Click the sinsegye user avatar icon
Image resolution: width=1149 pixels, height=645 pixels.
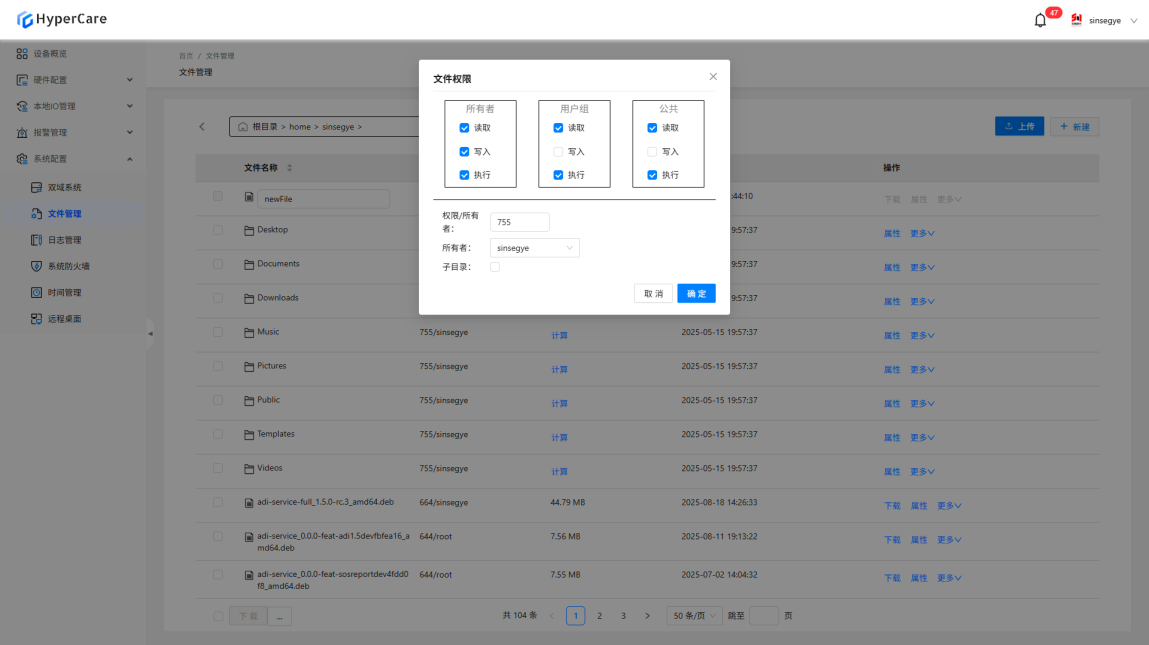(x=1077, y=20)
